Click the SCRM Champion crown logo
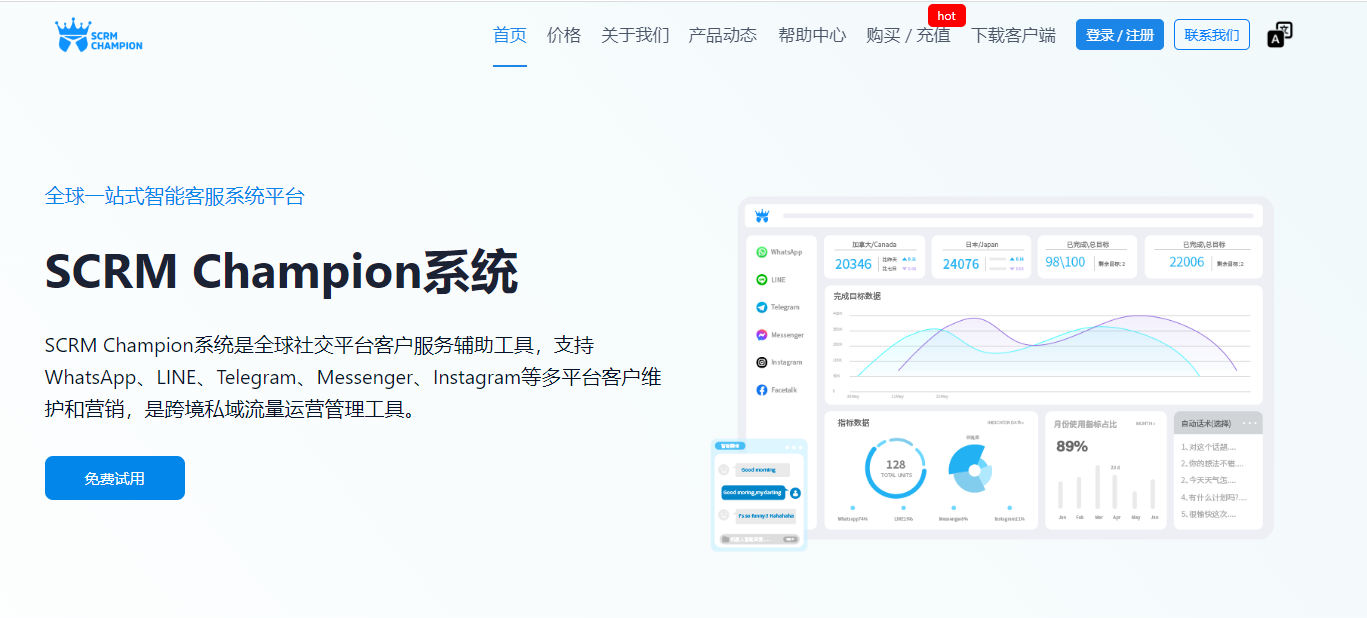This screenshot has width=1367, height=618. (98, 36)
